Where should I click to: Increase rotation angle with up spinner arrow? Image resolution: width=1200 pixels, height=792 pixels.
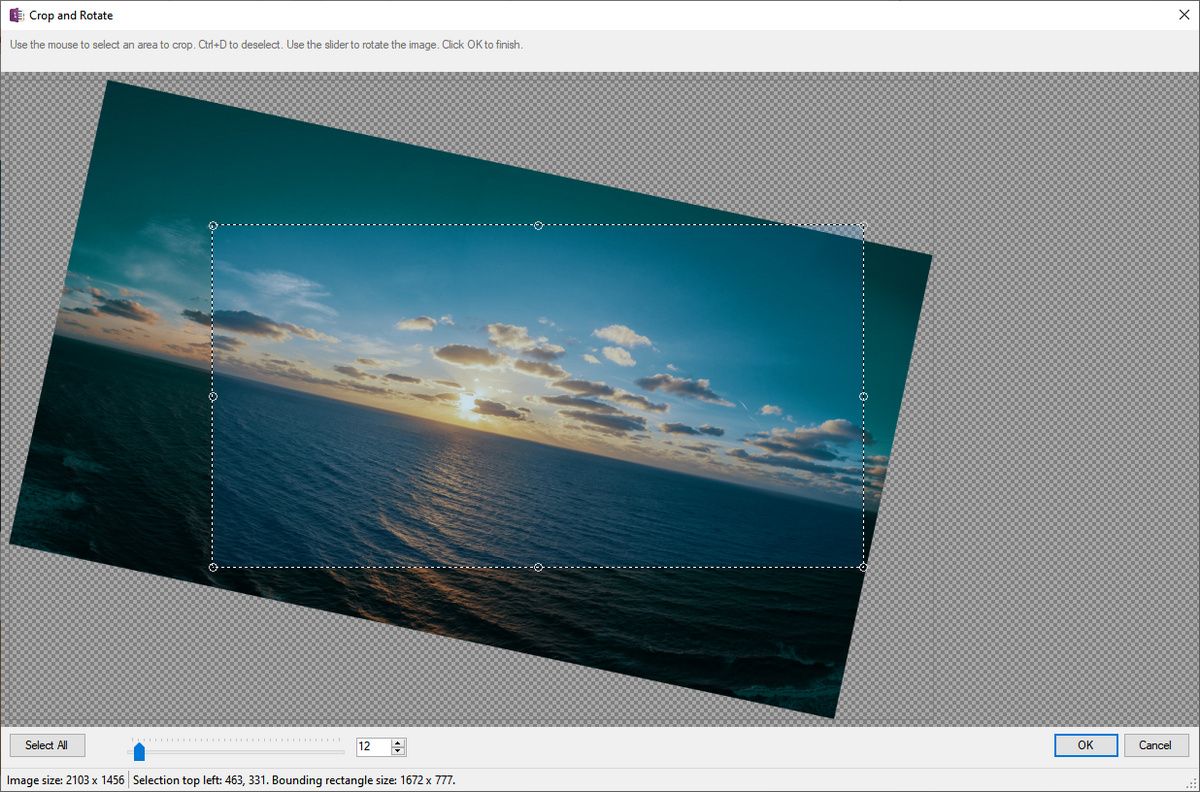tap(398, 742)
